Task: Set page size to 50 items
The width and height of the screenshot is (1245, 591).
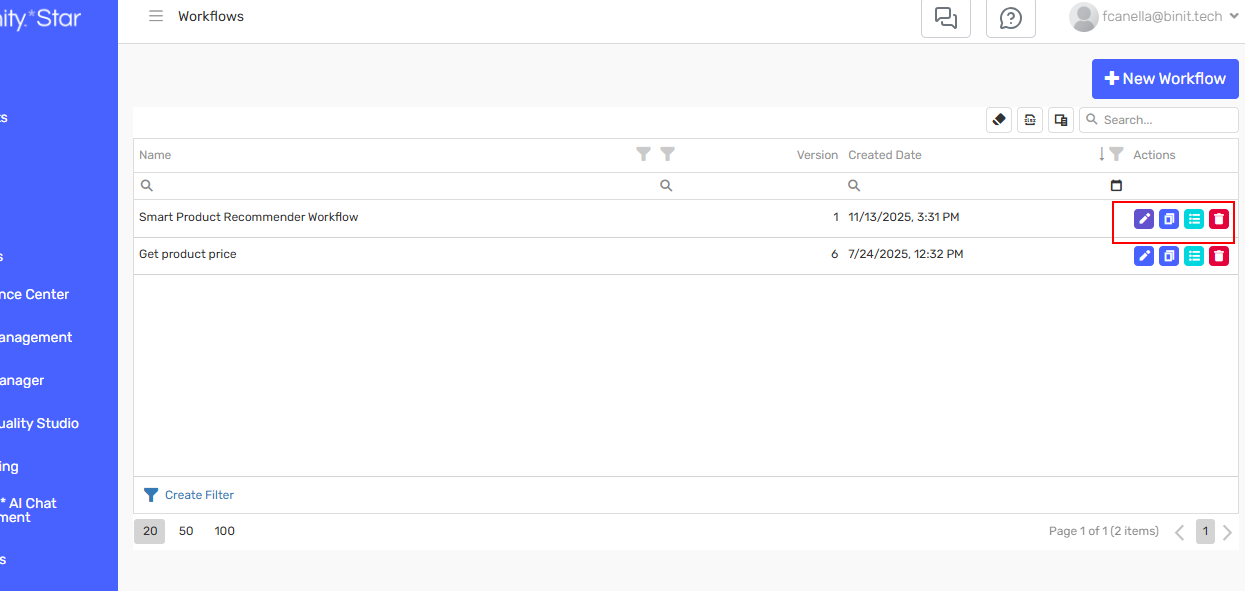Action: (186, 531)
